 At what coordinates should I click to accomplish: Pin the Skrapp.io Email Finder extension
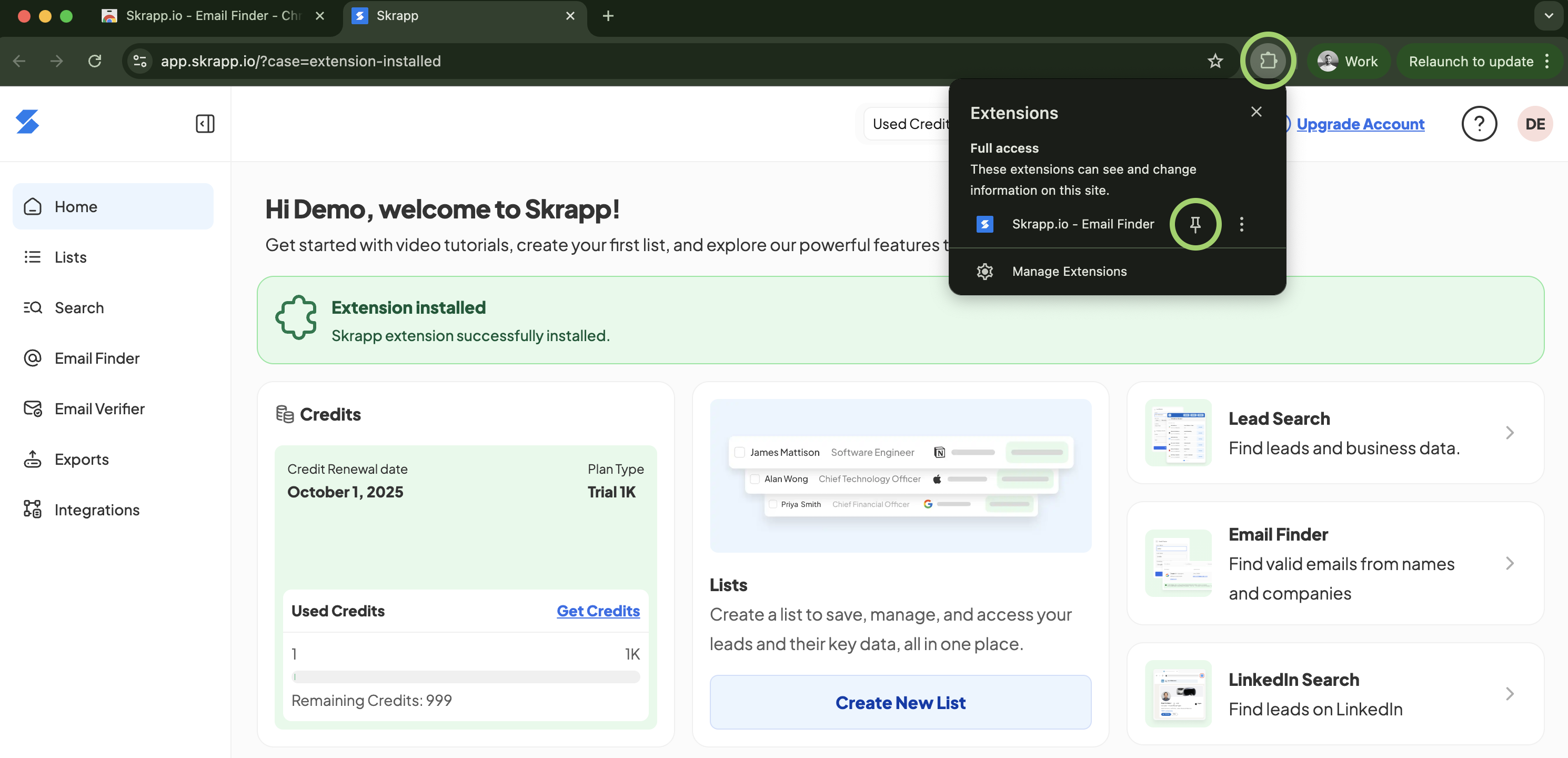(x=1195, y=224)
